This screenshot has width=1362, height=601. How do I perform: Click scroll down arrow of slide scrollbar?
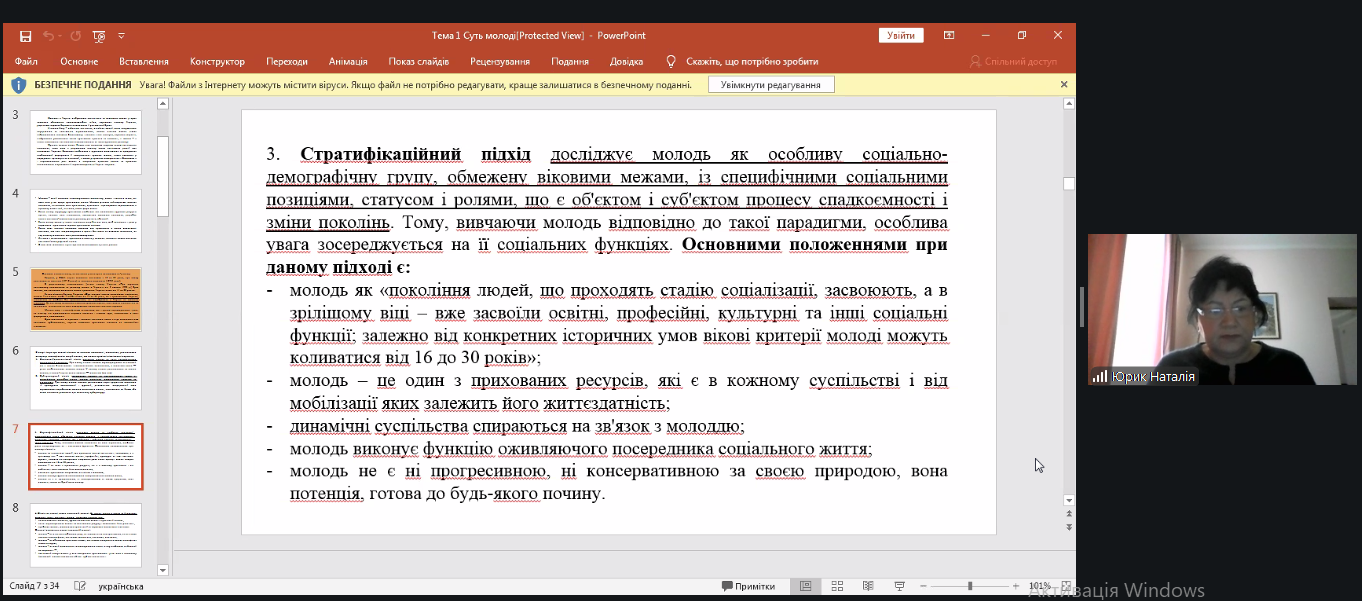click(x=1069, y=500)
